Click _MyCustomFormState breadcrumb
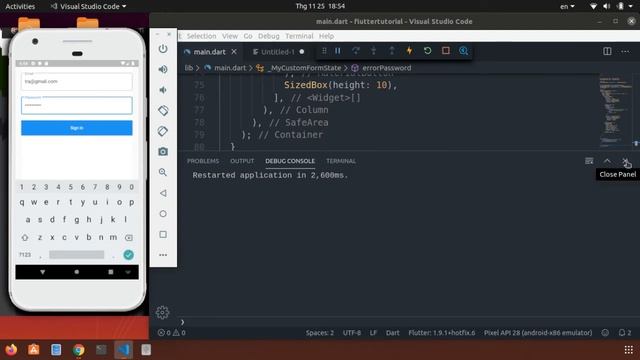The height and width of the screenshot is (360, 640). 304,68
